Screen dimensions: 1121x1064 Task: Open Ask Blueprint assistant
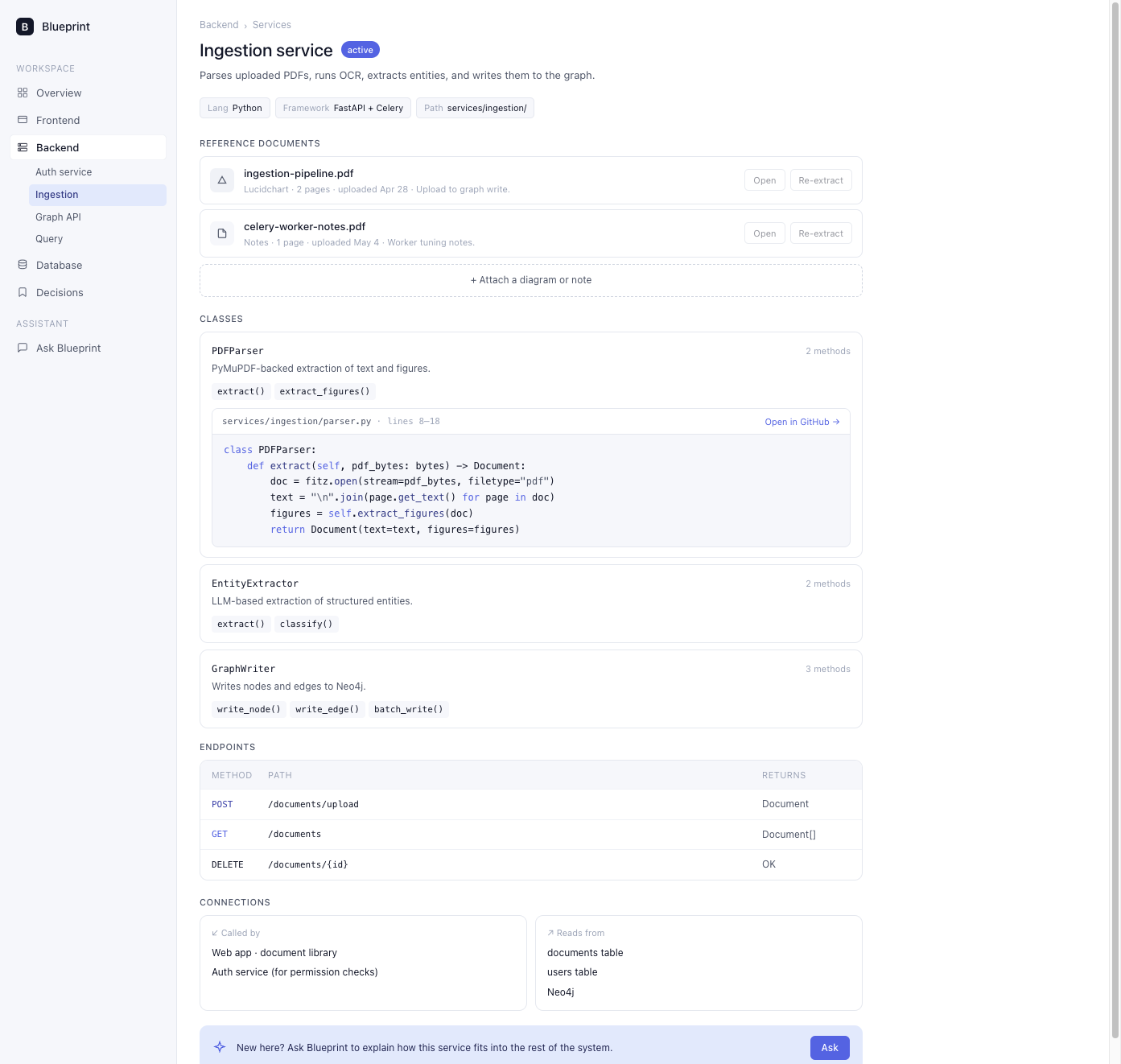pyautogui.click(x=89, y=348)
